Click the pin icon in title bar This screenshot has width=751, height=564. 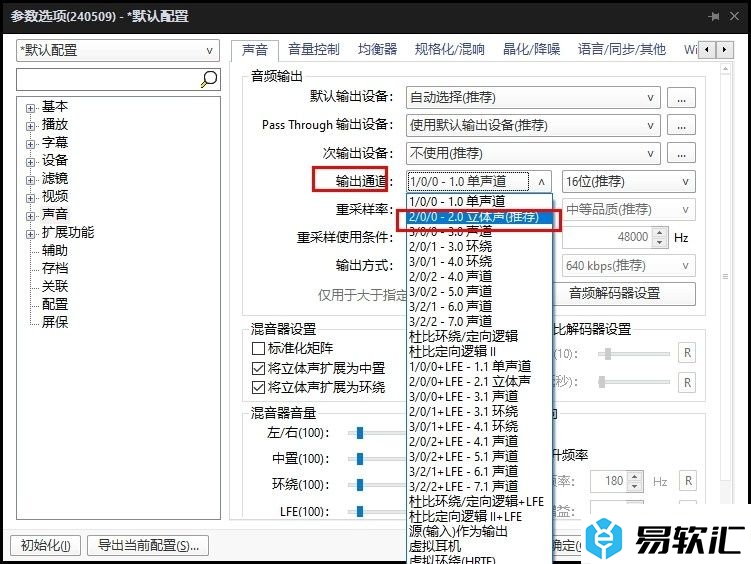click(x=714, y=16)
